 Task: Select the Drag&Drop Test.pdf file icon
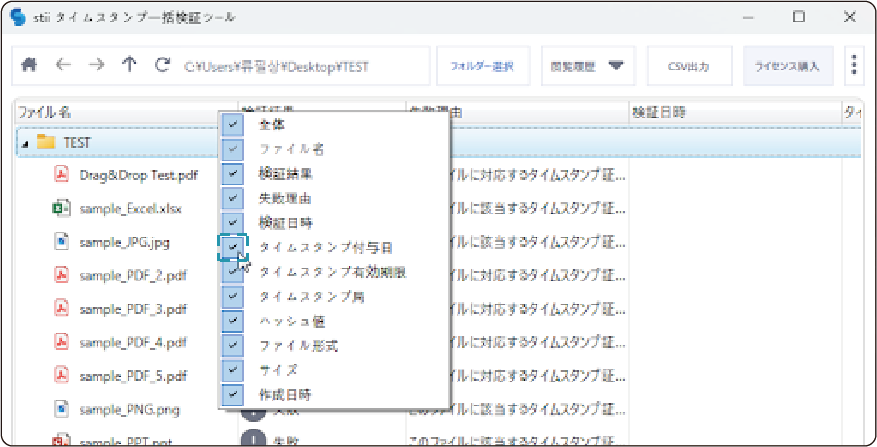click(60, 175)
